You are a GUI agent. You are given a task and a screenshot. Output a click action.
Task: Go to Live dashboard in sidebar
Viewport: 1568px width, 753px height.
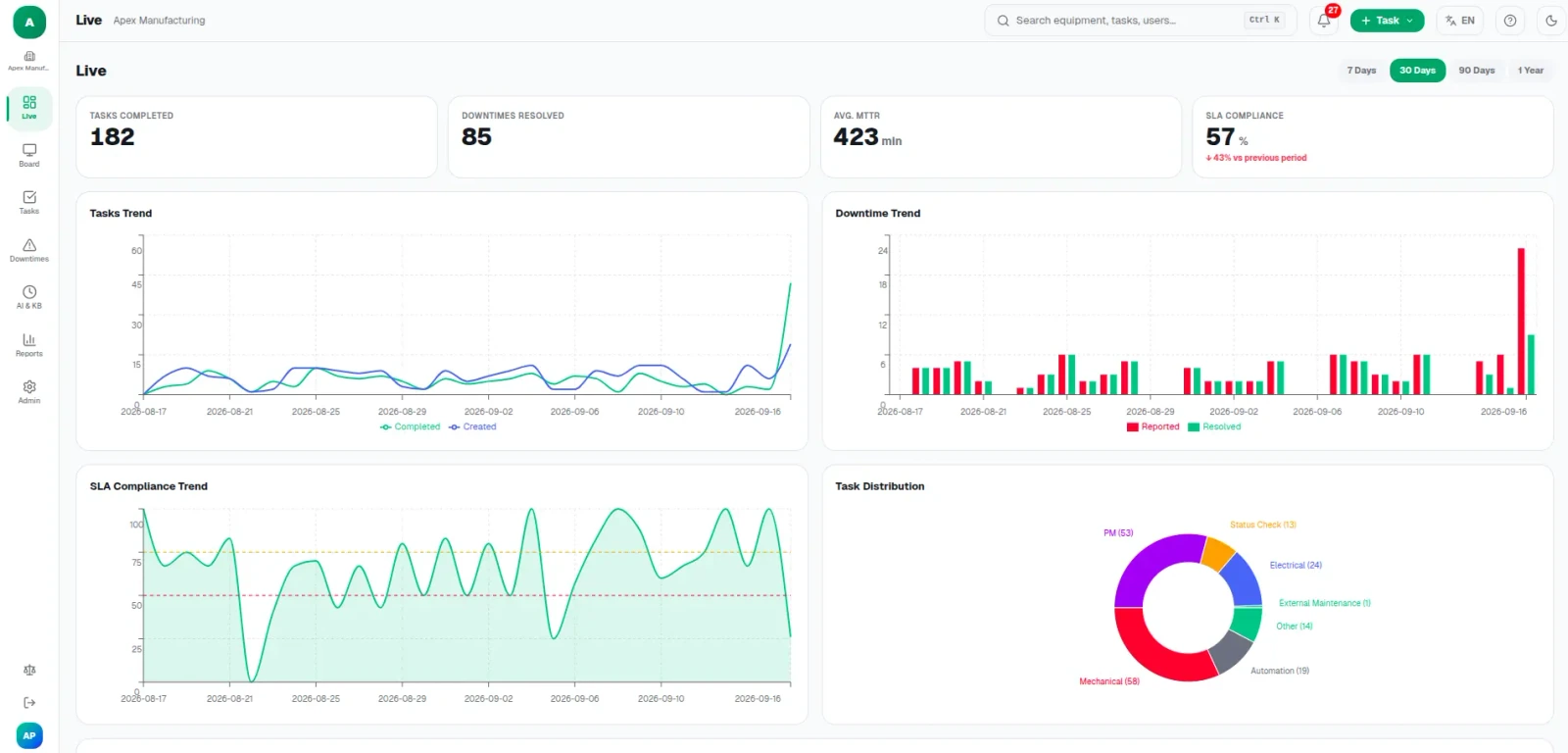29,108
